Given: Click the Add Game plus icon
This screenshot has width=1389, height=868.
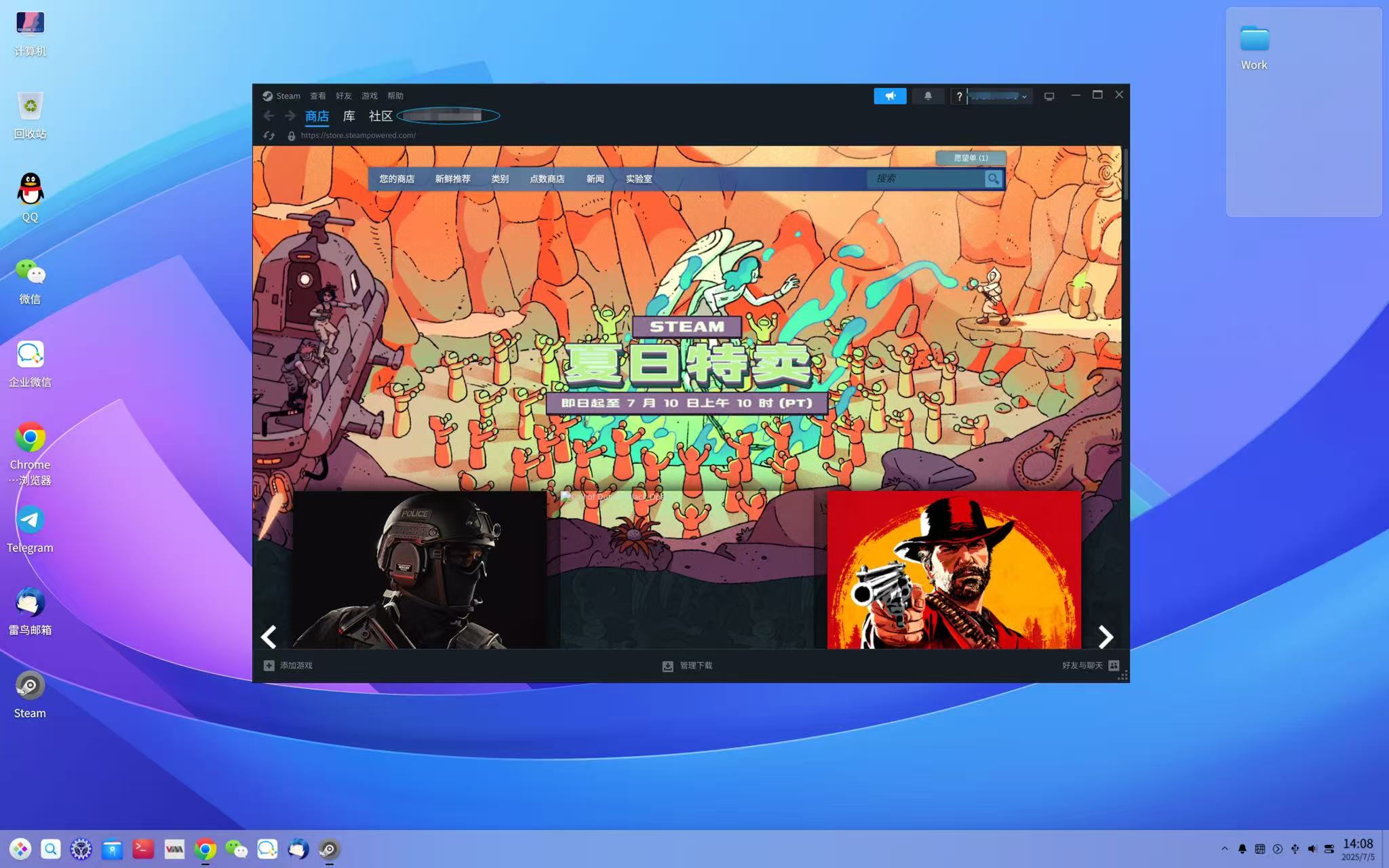Looking at the screenshot, I should click(269, 665).
